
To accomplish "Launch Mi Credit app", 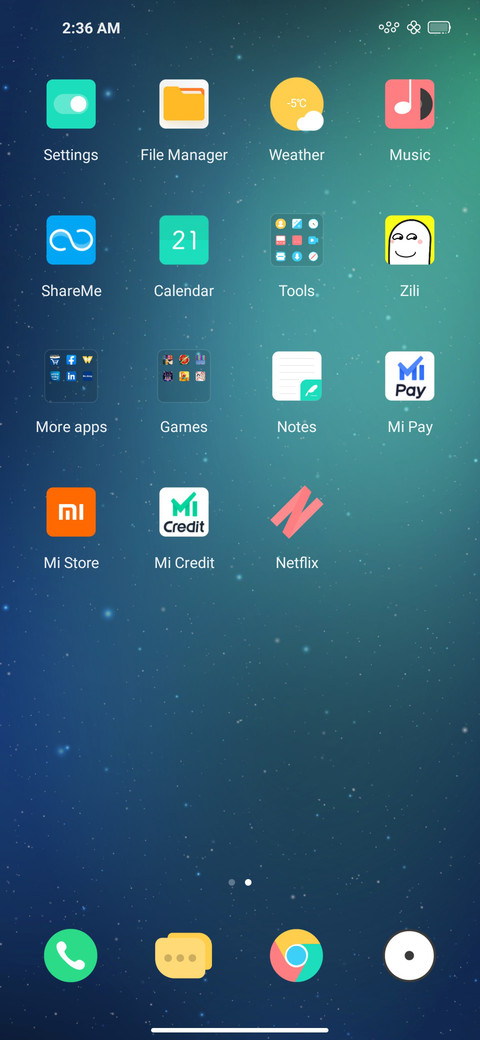I will pos(184,512).
